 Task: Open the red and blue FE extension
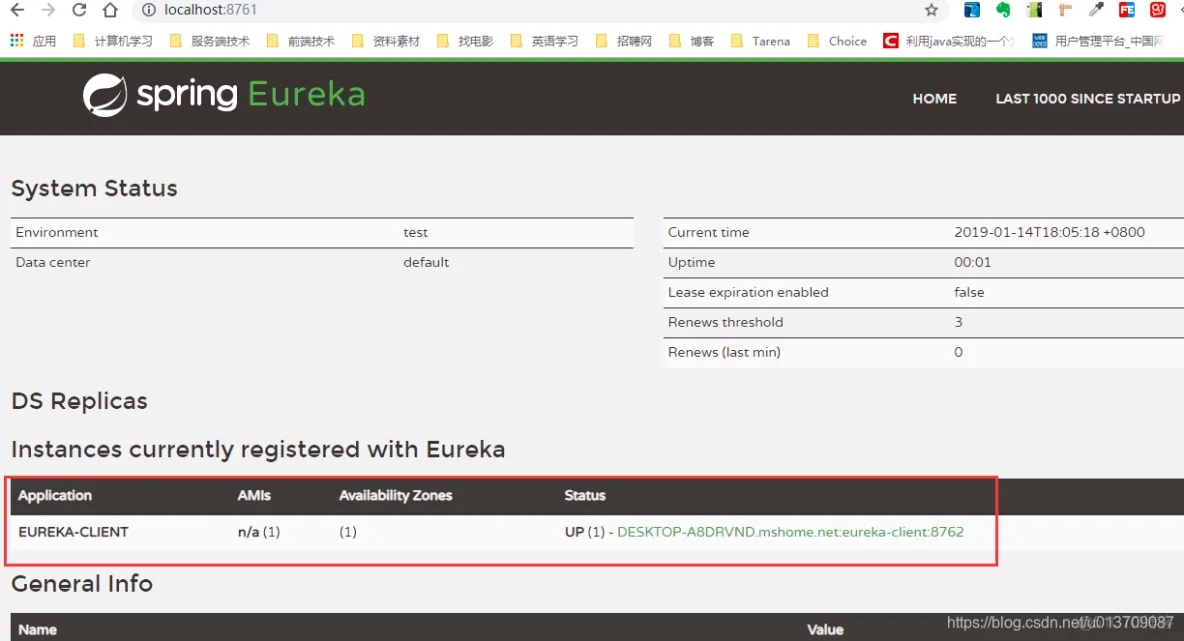(x=1127, y=10)
